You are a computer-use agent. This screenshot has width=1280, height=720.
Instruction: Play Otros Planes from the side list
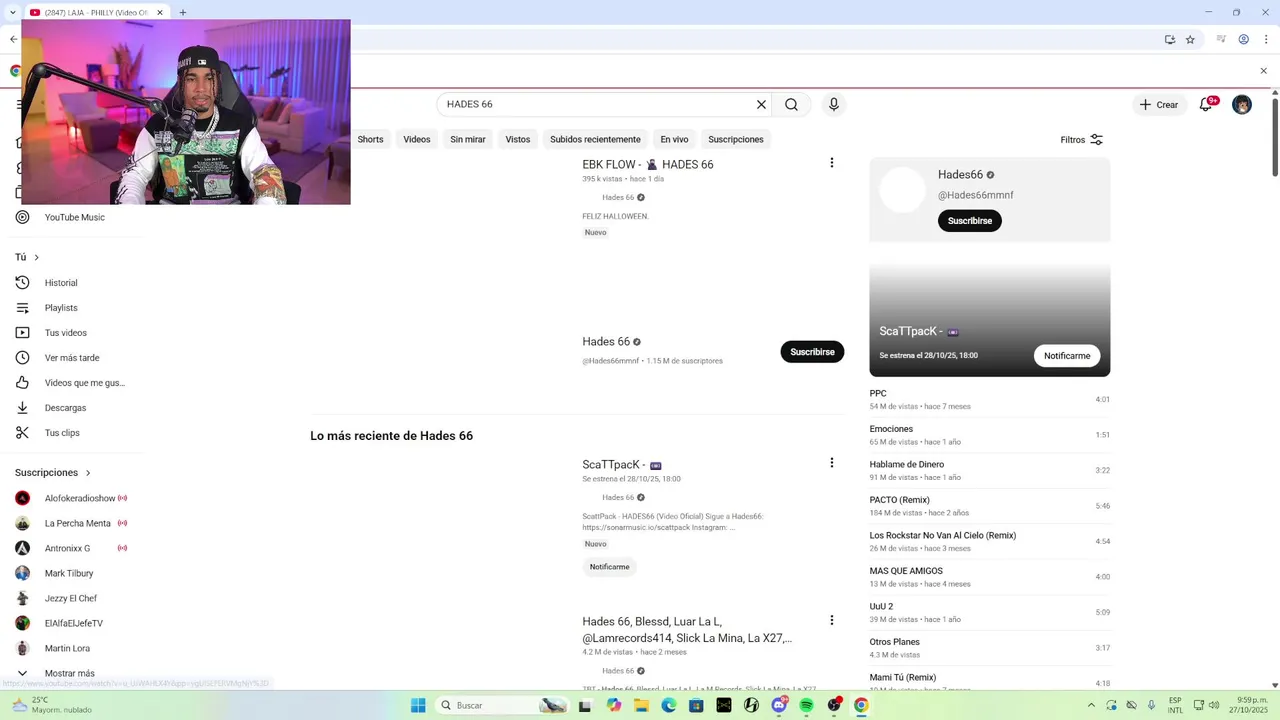click(990, 648)
